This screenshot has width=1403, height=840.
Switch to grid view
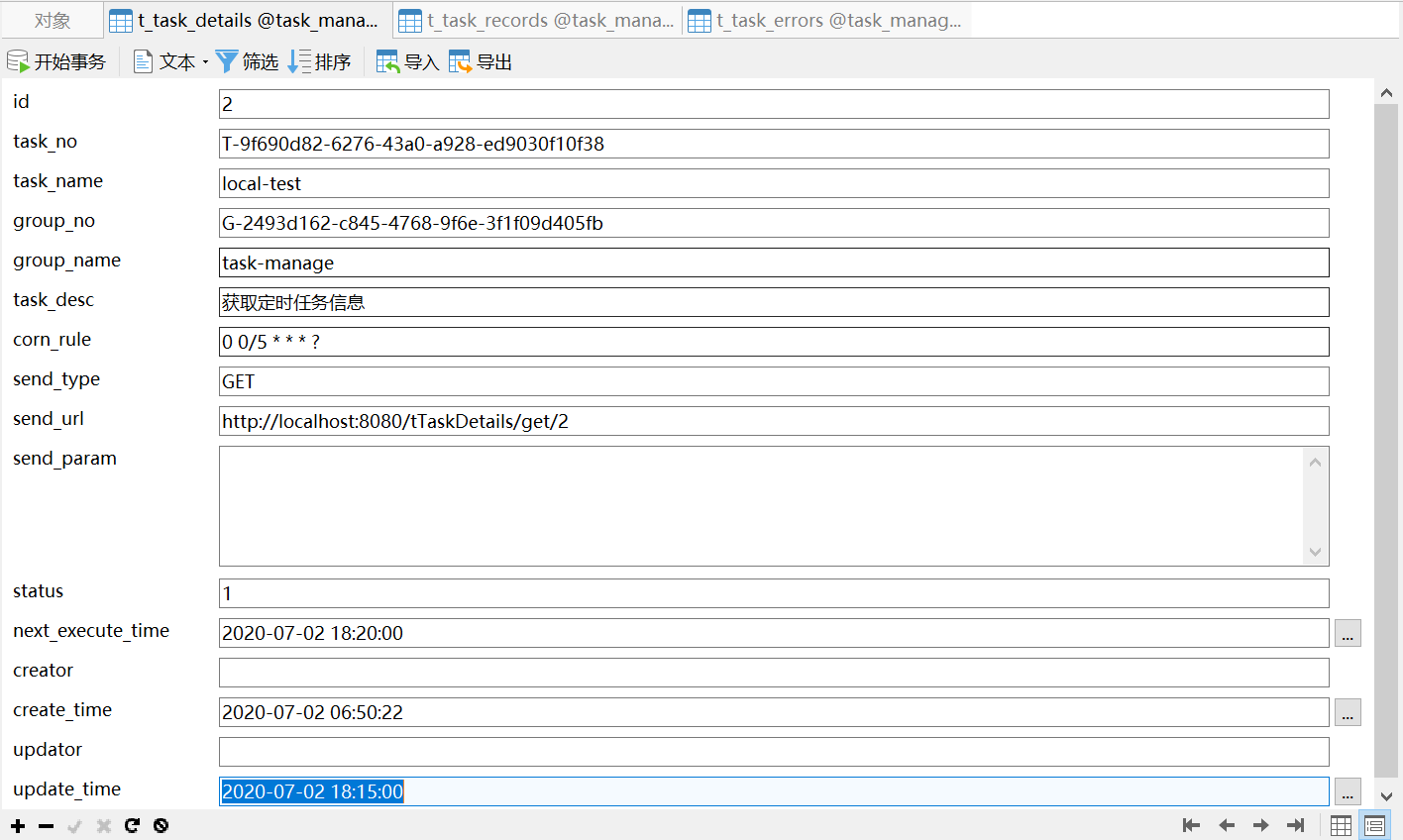[x=1341, y=825]
